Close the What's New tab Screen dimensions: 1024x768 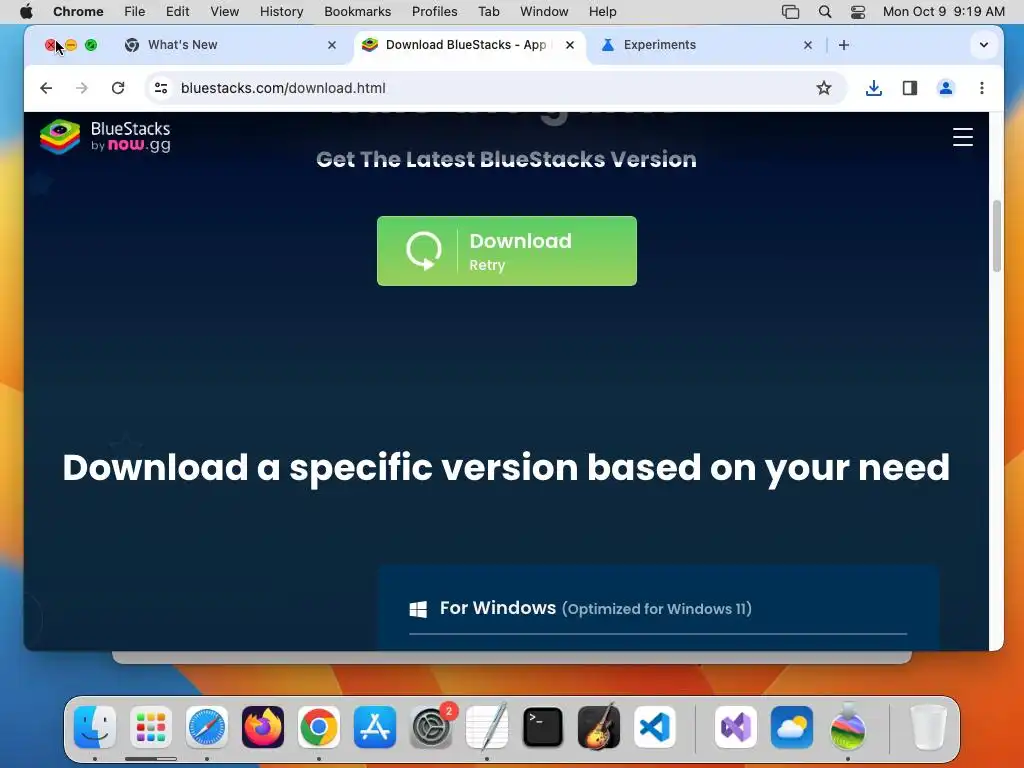point(332,45)
